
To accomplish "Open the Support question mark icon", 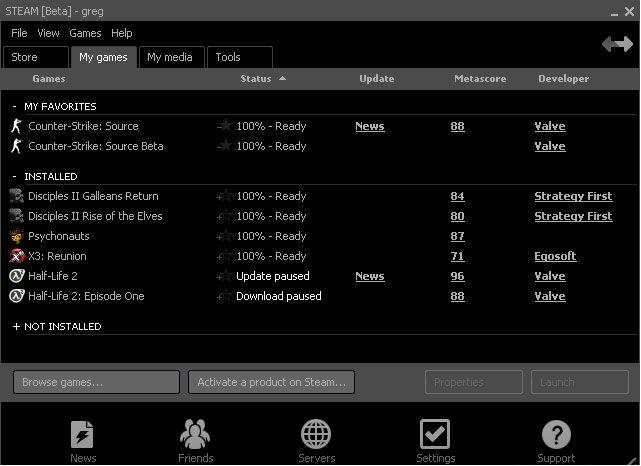I will (556, 435).
